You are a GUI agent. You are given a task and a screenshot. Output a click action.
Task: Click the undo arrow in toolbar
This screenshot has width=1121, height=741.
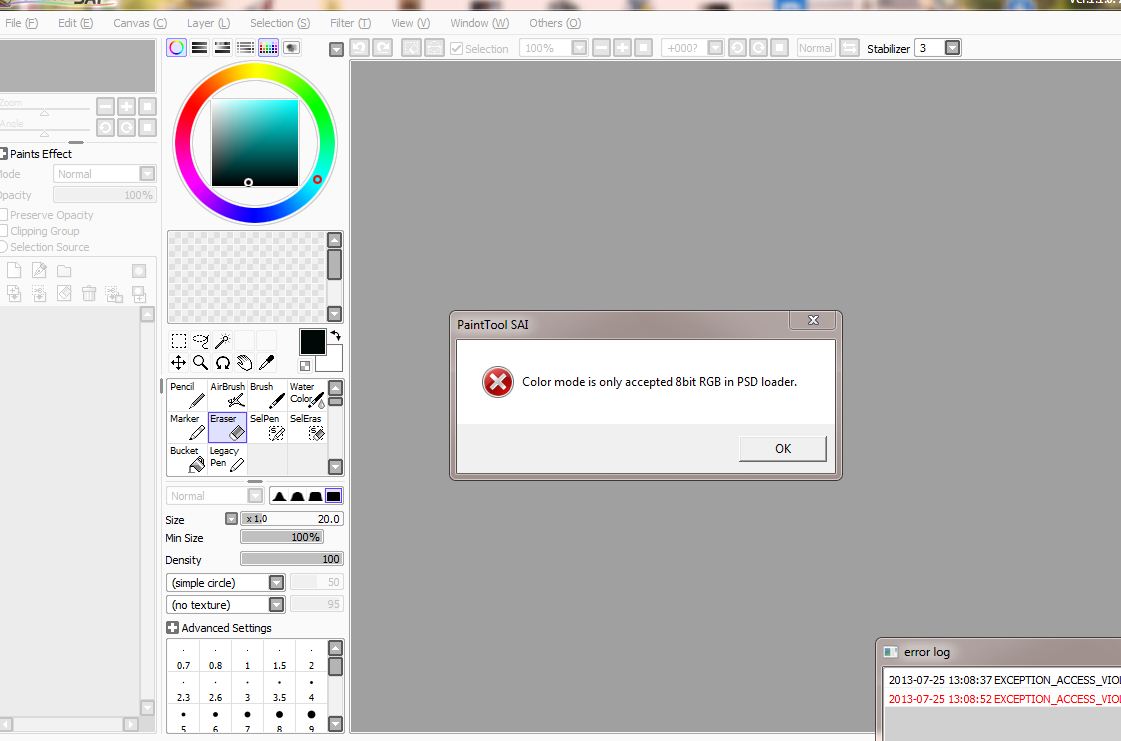[360, 48]
